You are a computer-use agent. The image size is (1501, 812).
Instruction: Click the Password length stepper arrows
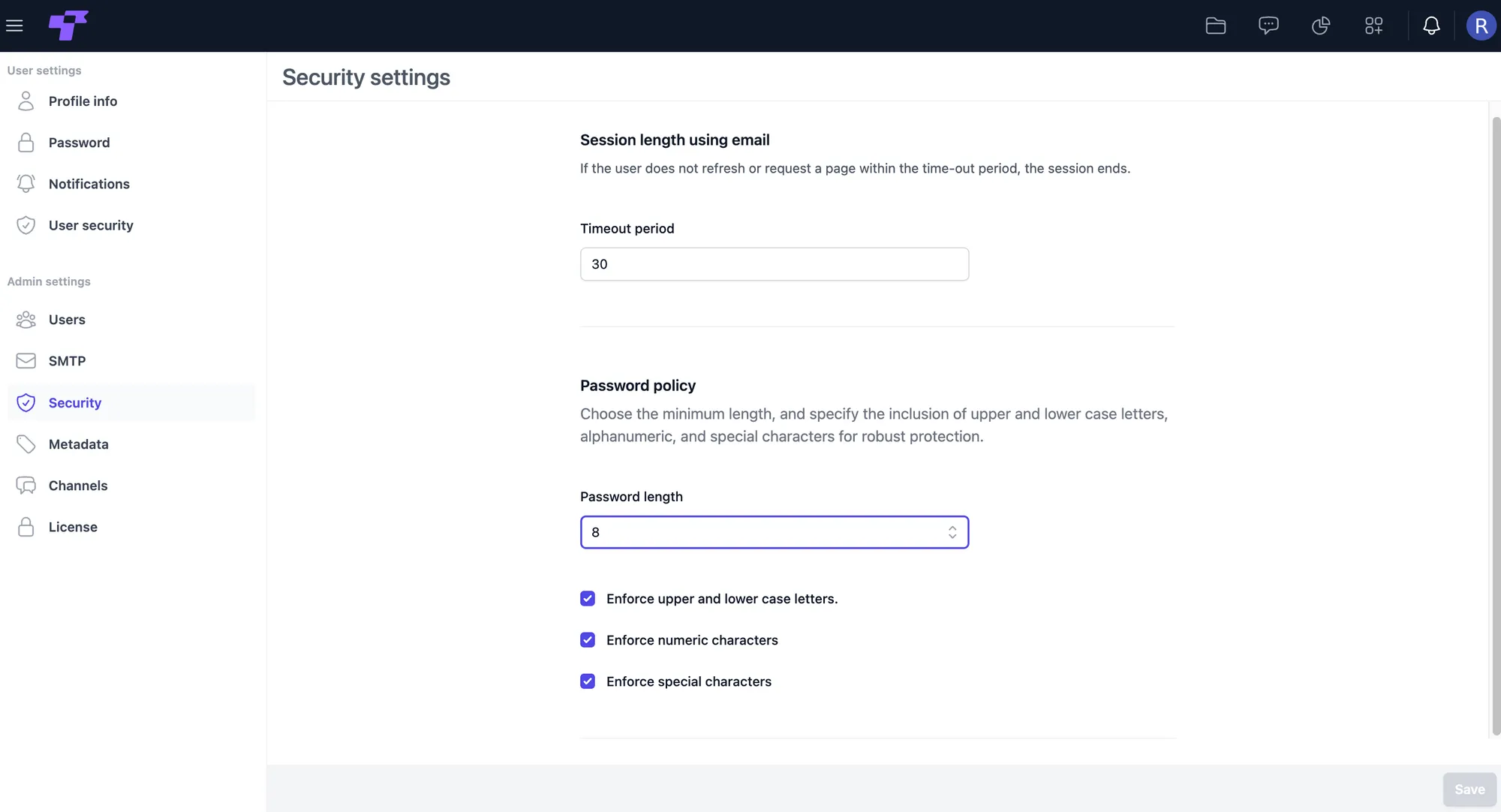(952, 532)
